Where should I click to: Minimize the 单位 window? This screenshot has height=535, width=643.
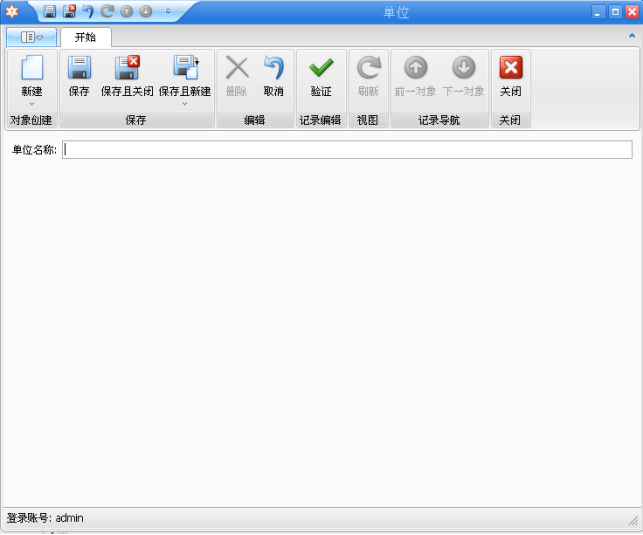click(598, 12)
